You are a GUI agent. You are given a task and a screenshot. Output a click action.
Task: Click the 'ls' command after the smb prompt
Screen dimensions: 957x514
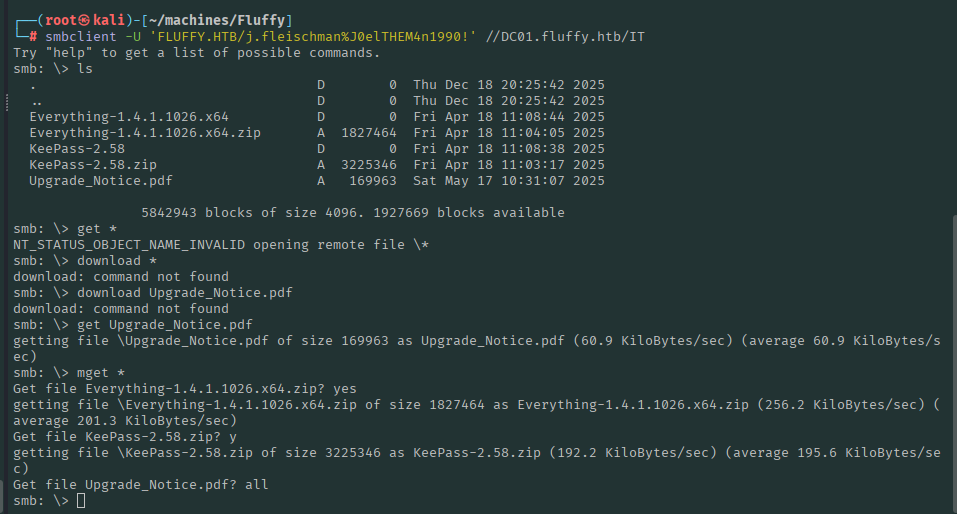[x=84, y=69]
